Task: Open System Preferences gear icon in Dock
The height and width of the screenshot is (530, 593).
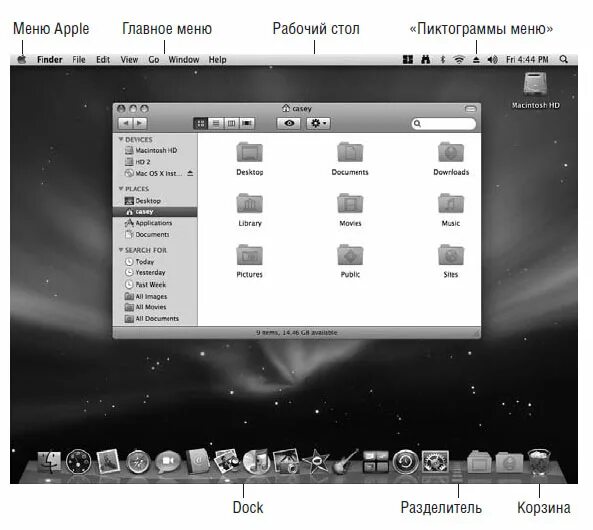Action: [435, 462]
